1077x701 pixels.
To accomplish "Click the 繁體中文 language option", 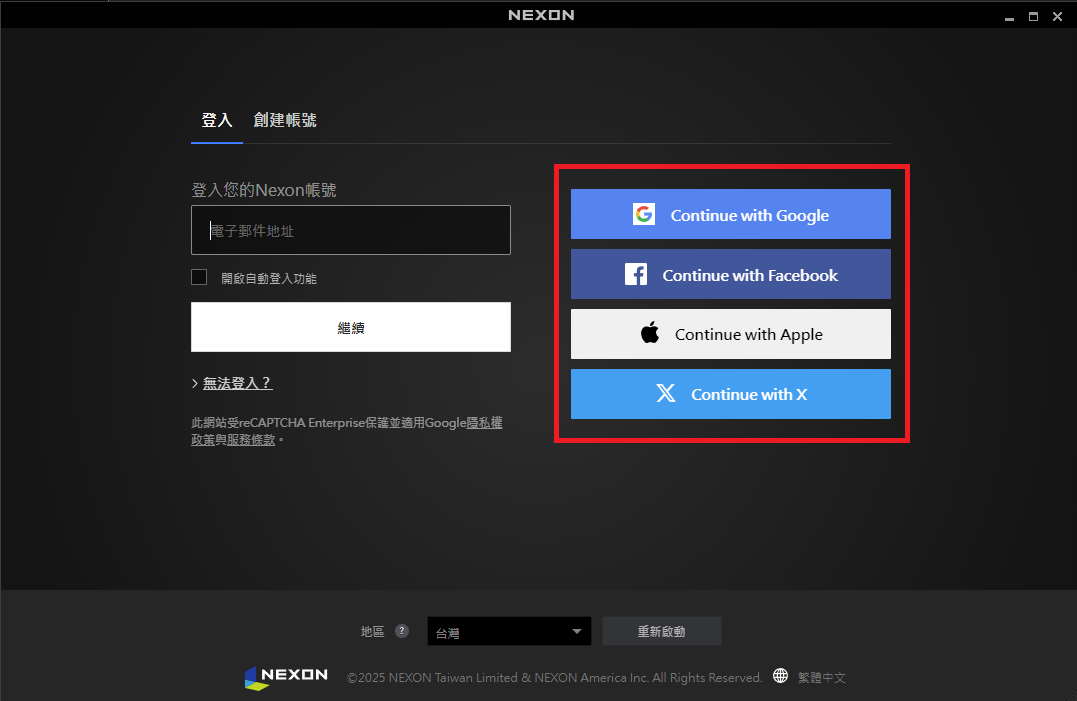I will 822,676.
